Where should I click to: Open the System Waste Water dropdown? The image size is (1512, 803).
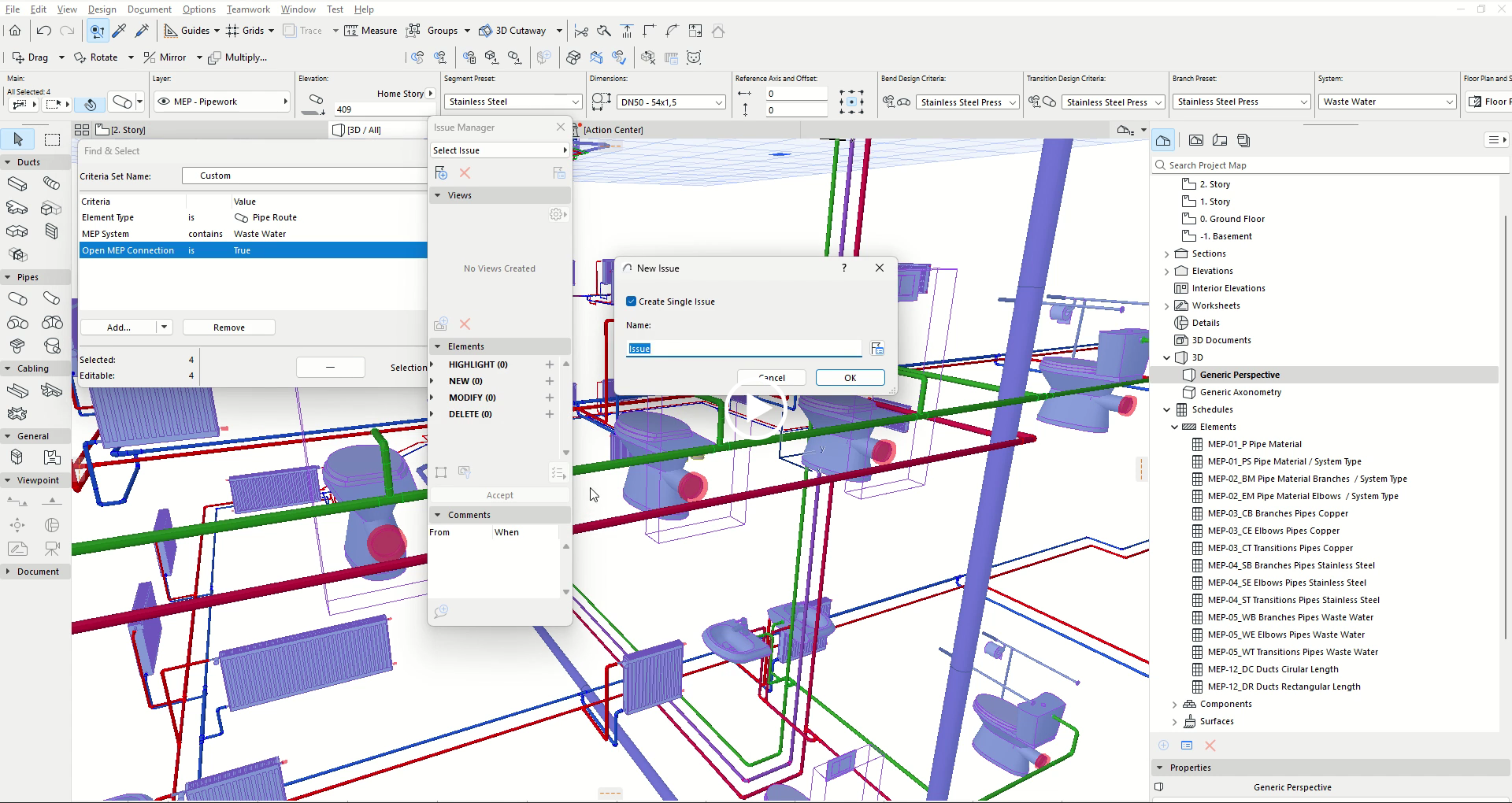pos(1387,102)
